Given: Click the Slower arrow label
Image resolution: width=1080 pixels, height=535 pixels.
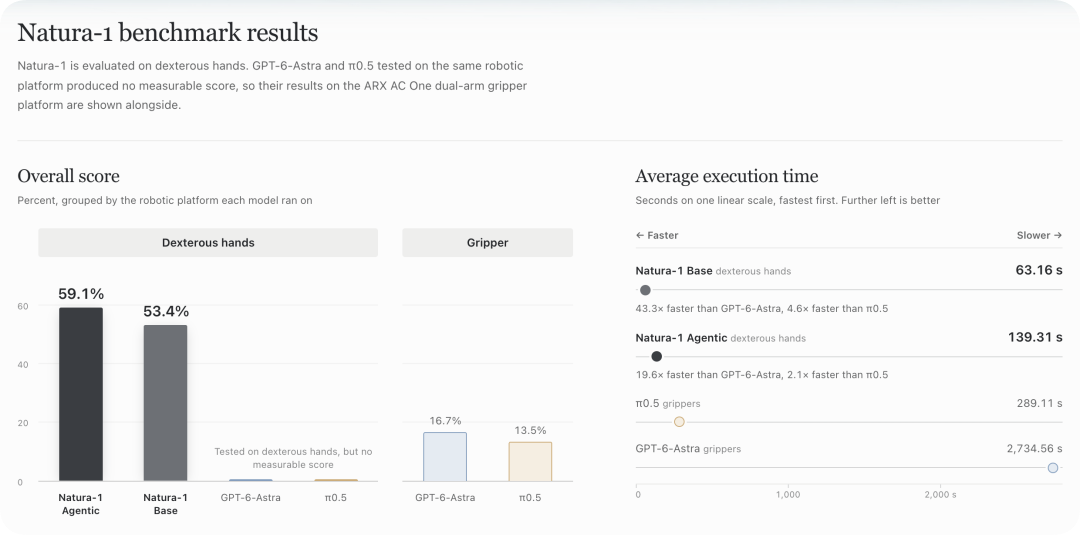Looking at the screenshot, I should tap(1039, 235).
